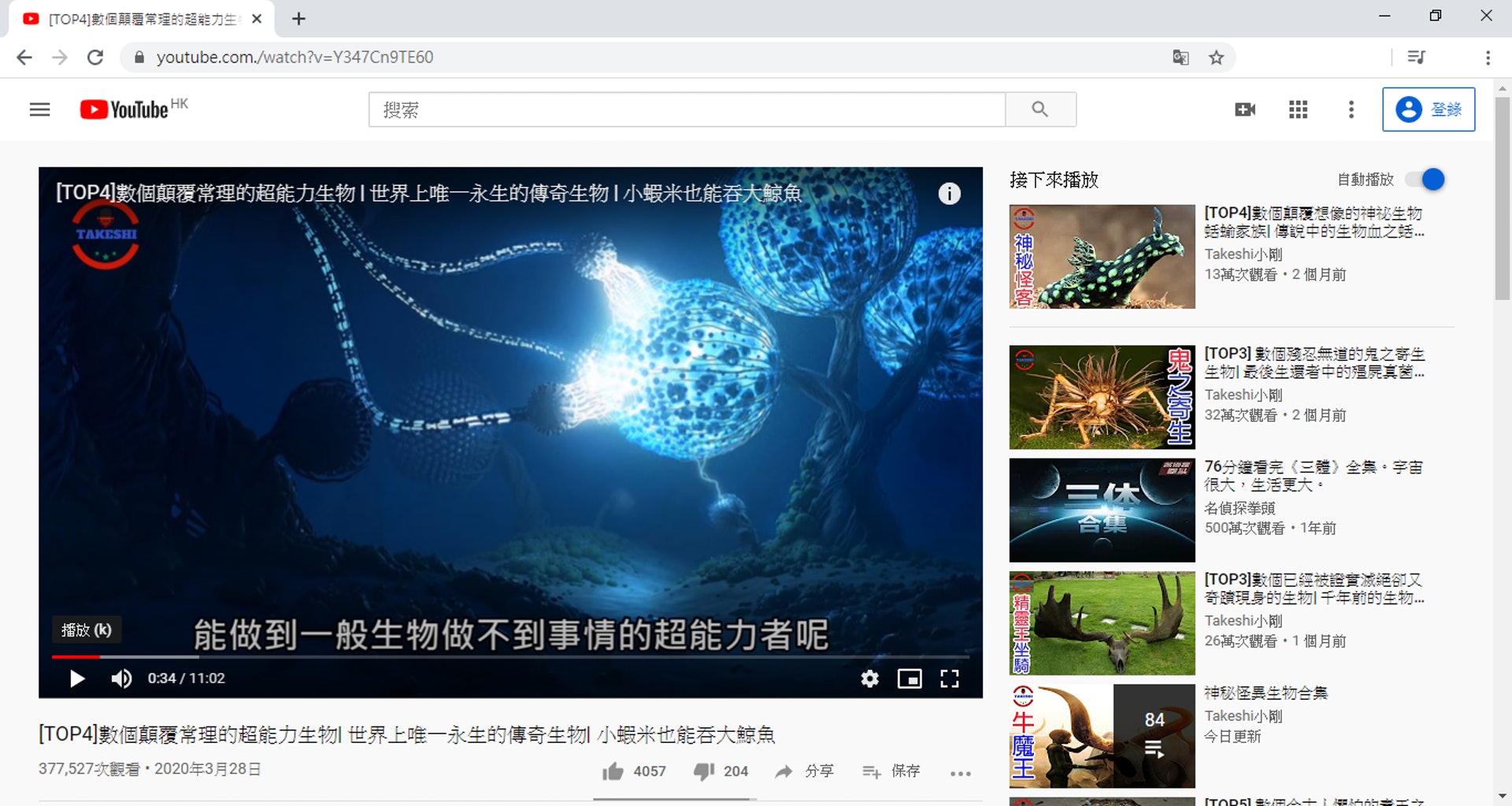Viewport: 1512px width, 806px height.
Task: Open the YouTube apps grid icon
Action: tap(1298, 110)
